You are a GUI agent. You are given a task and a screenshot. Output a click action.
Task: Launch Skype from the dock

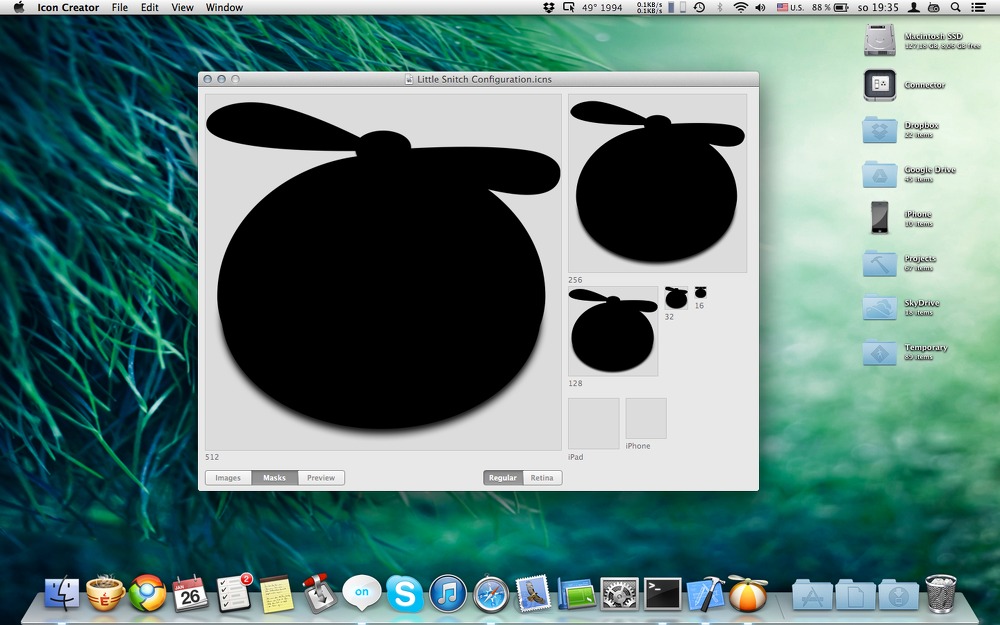click(x=405, y=593)
